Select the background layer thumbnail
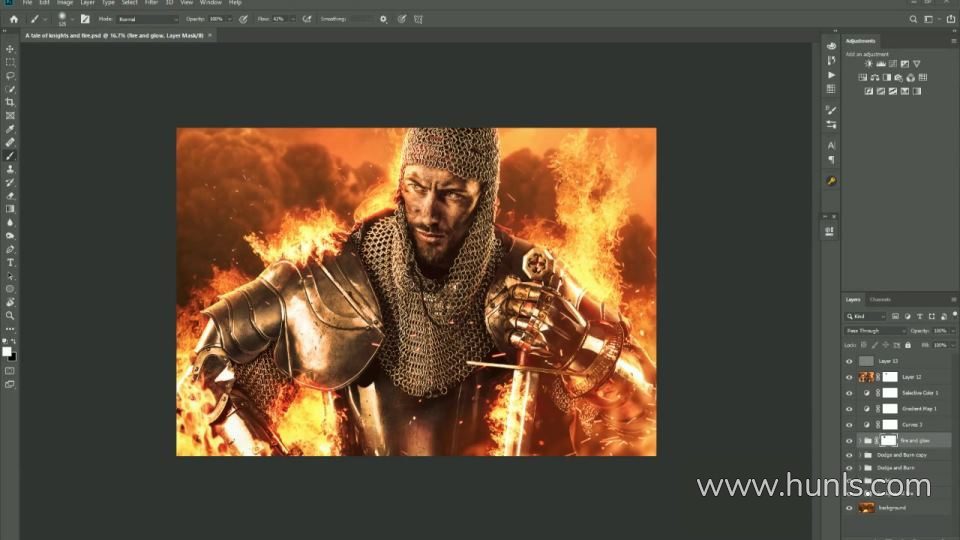The width and height of the screenshot is (960, 540). pyautogui.click(x=866, y=508)
